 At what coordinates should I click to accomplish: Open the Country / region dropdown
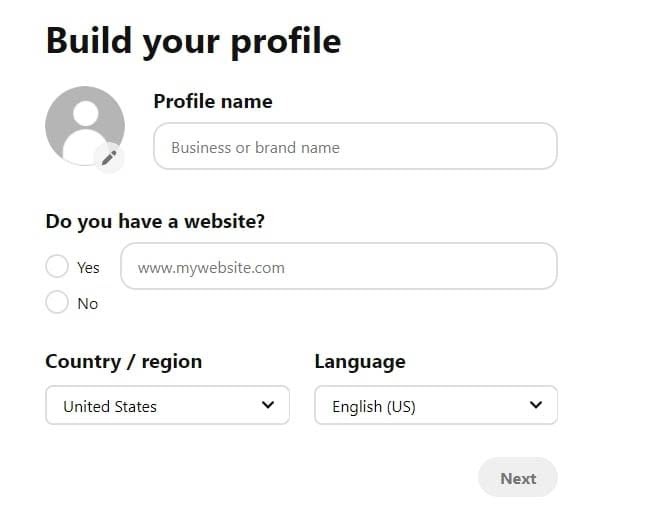(x=167, y=405)
